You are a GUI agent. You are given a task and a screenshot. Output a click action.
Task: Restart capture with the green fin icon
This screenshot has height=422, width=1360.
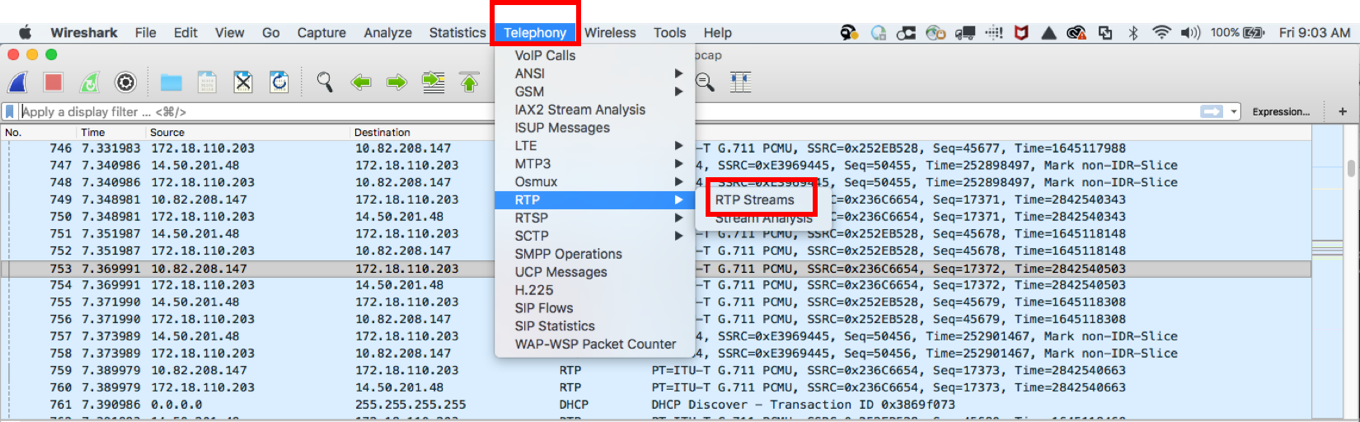89,82
